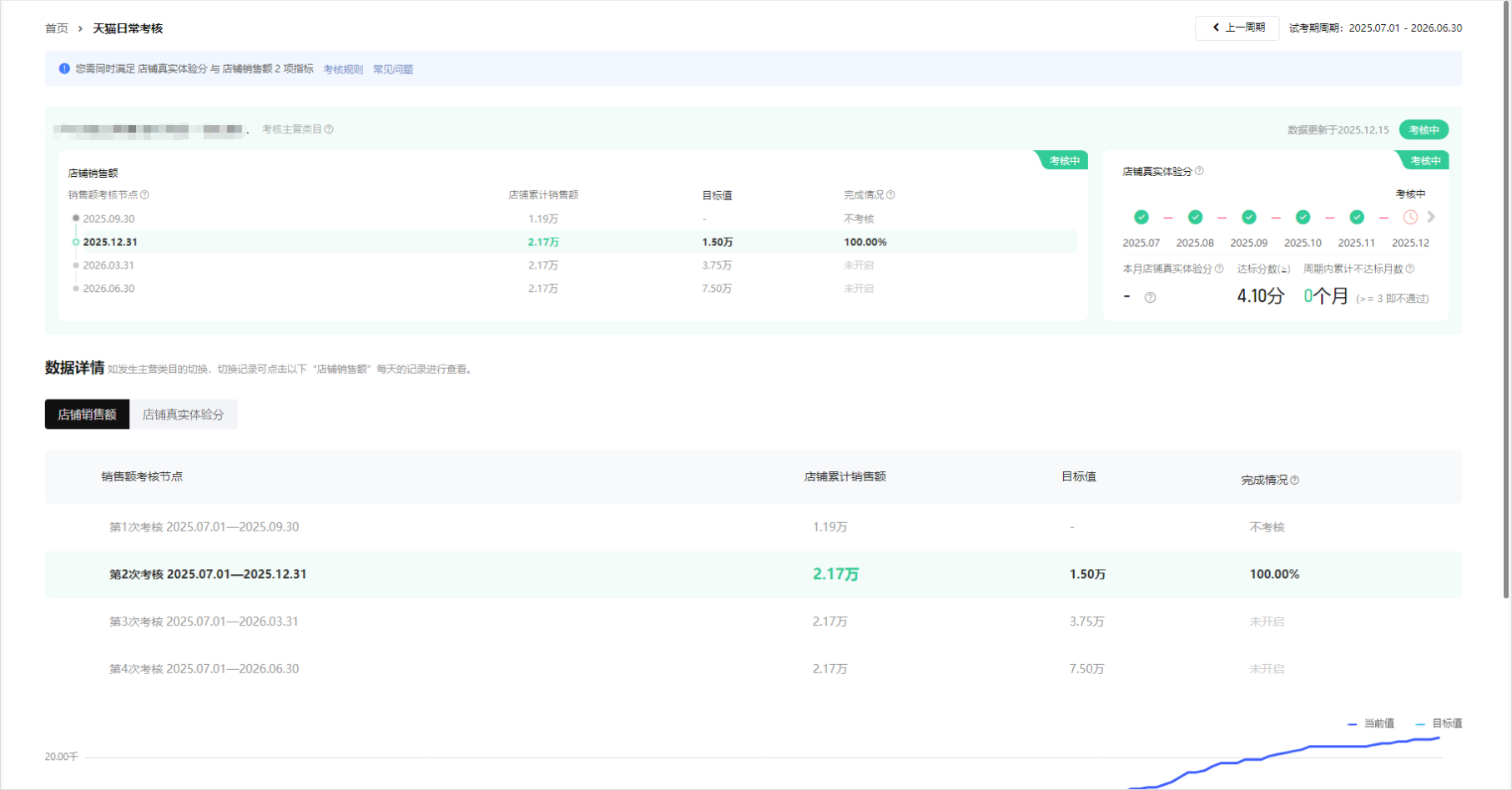
Task: Click the help icon beside 本月店铺真实体验分
Action: (x=1219, y=269)
